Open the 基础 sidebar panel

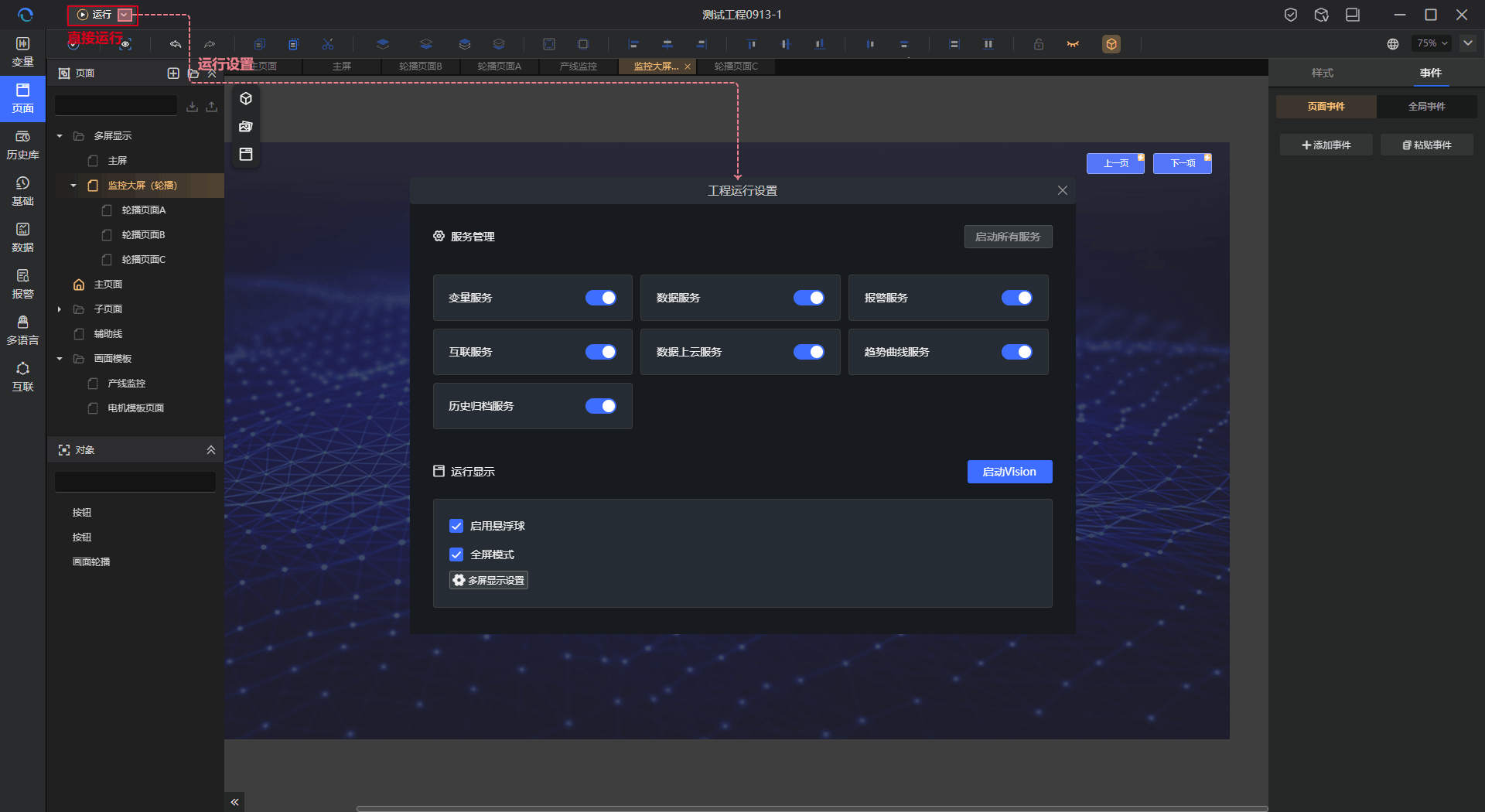22,191
